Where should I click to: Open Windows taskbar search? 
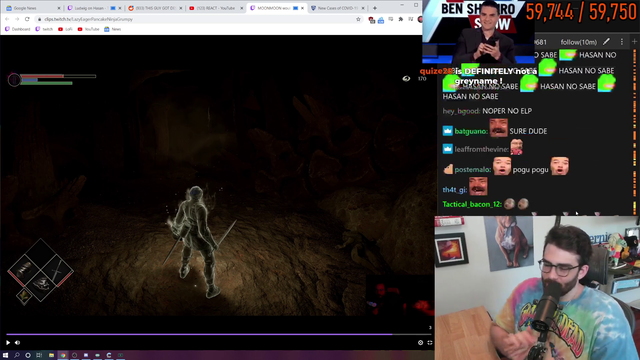pyautogui.click(x=17, y=356)
